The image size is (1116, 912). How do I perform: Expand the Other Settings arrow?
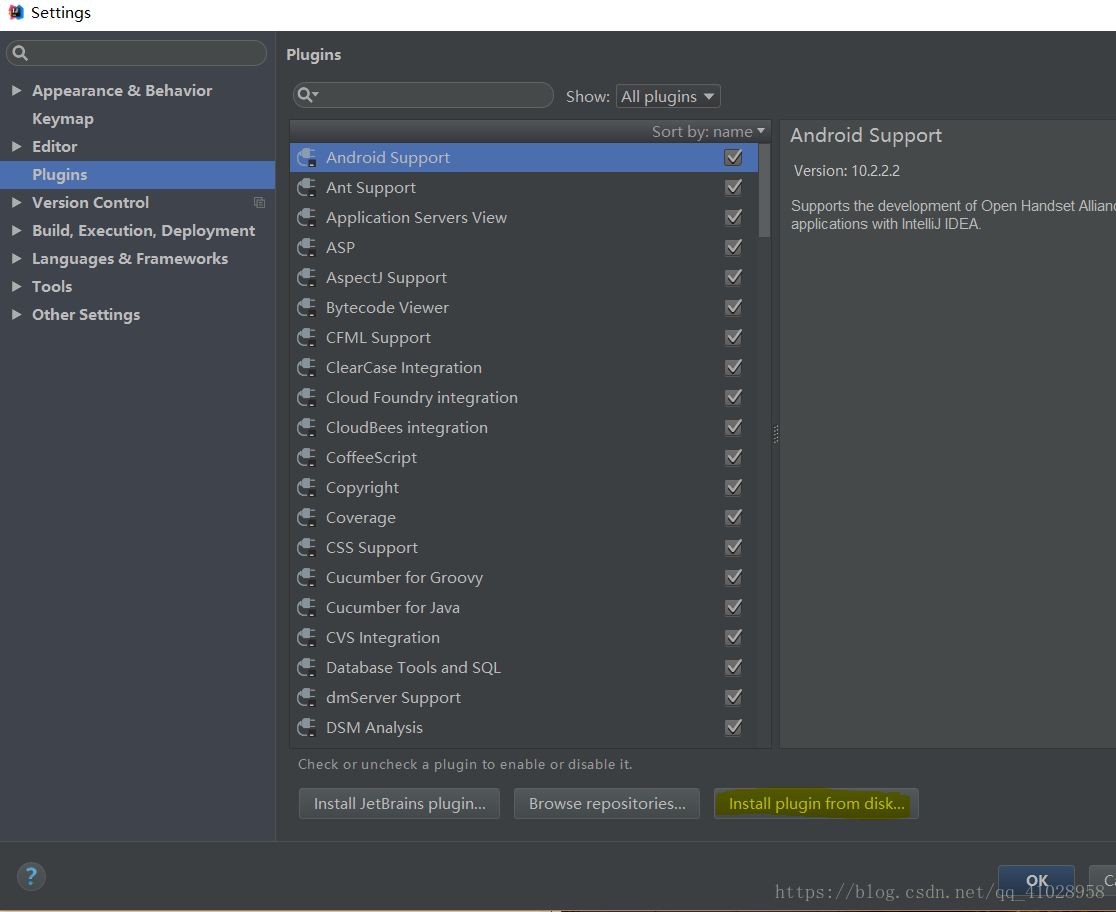pyautogui.click(x=16, y=315)
